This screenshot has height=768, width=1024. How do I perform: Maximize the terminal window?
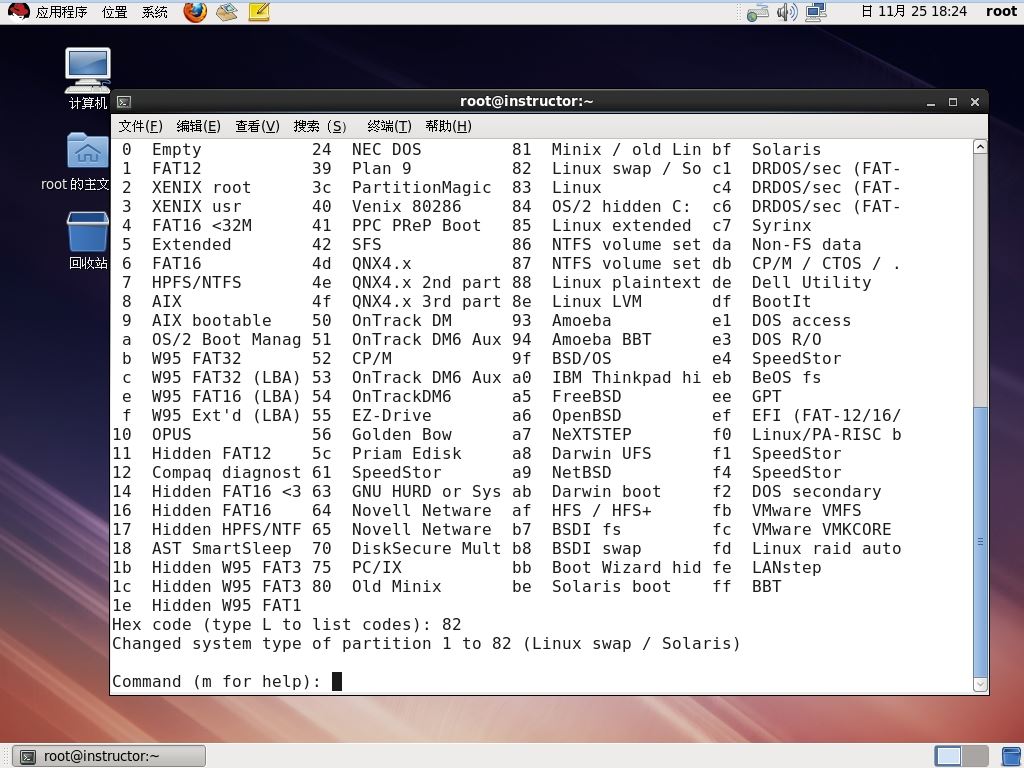953,103
